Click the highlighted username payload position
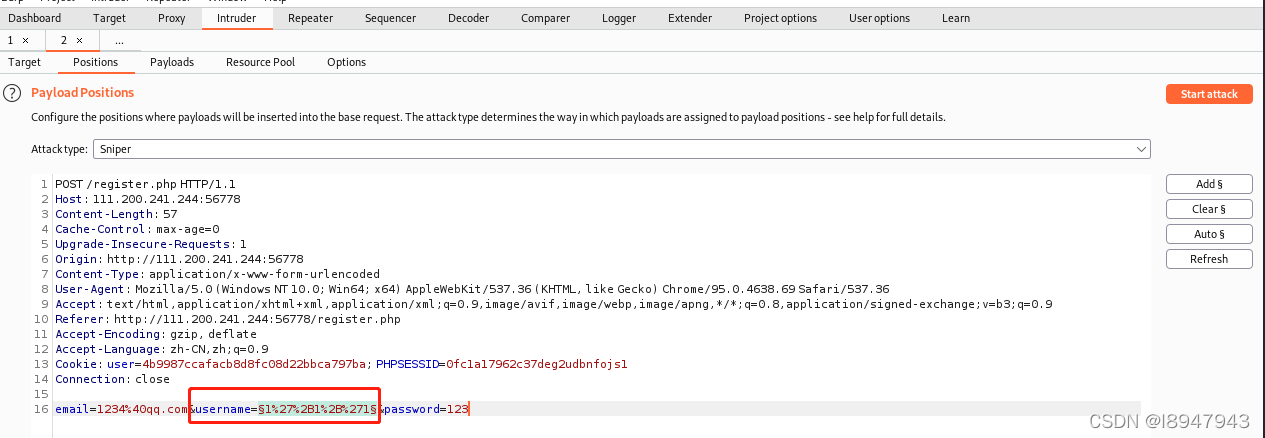This screenshot has width=1265, height=438. pyautogui.click(x=317, y=409)
